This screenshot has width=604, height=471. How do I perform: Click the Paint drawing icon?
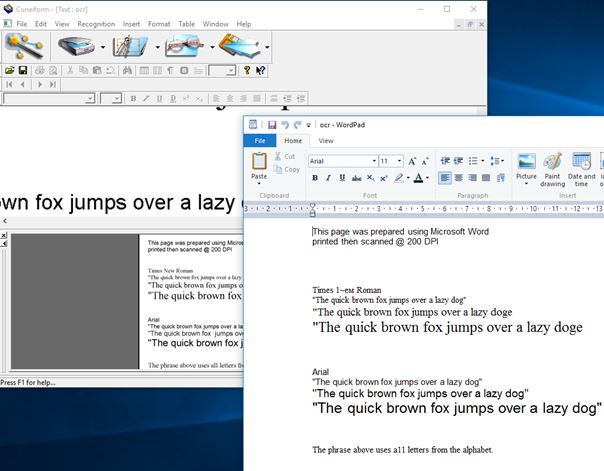tap(553, 166)
